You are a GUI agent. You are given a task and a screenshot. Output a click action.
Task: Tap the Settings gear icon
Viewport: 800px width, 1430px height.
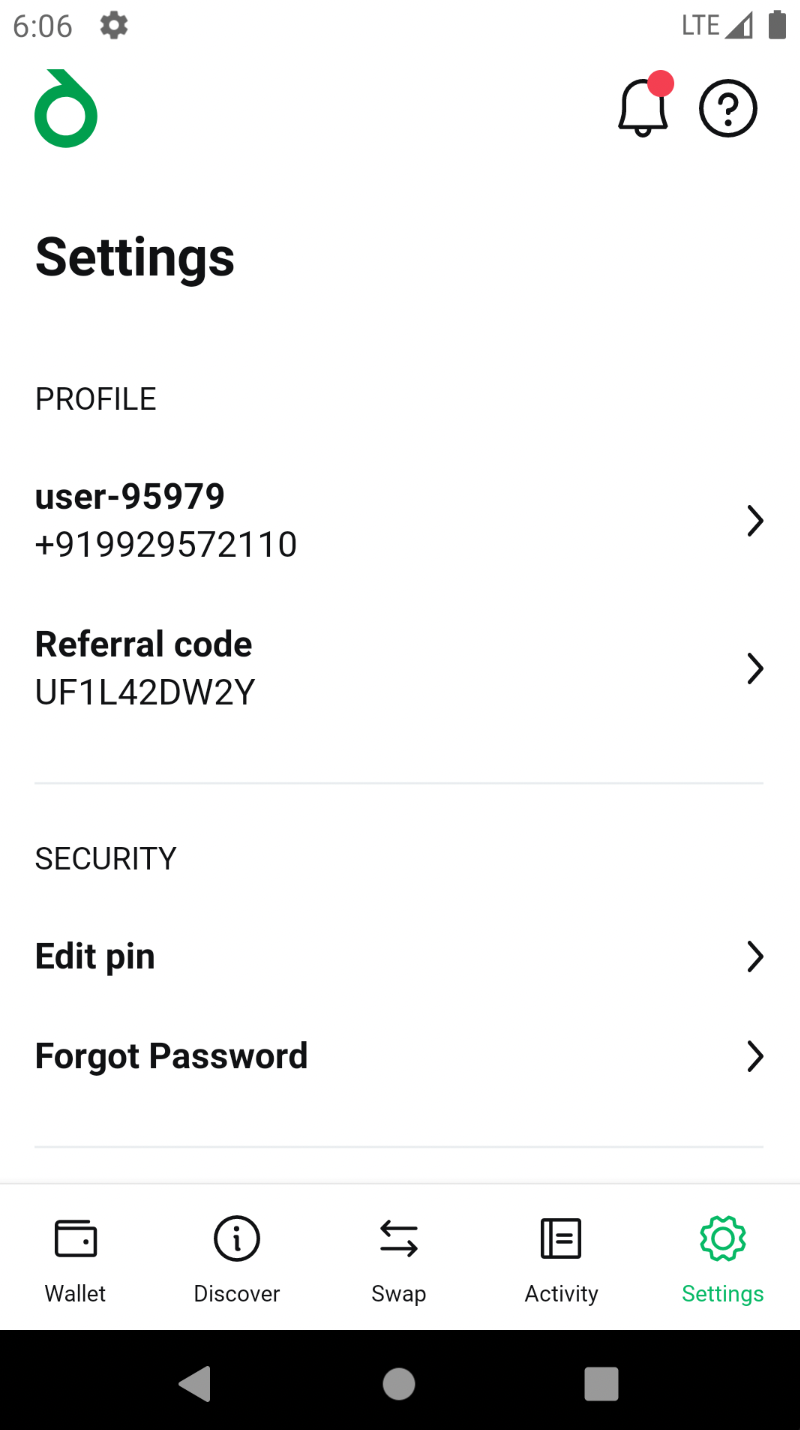(723, 1239)
